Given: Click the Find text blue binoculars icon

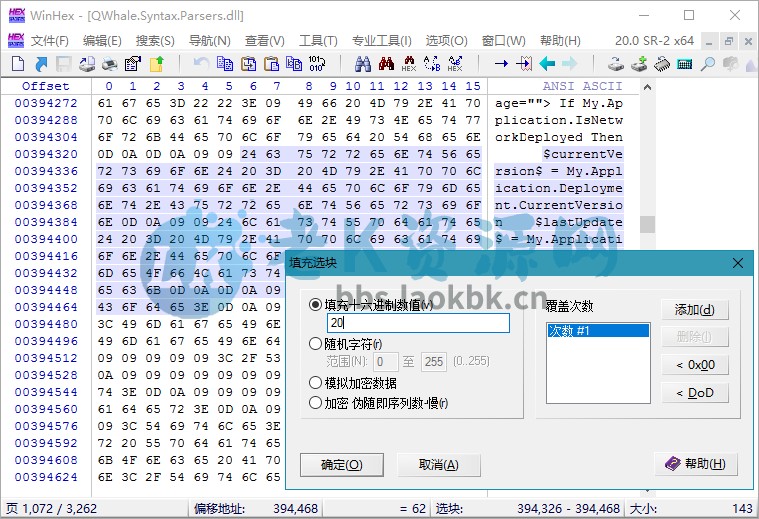Looking at the screenshot, I should tap(363, 63).
